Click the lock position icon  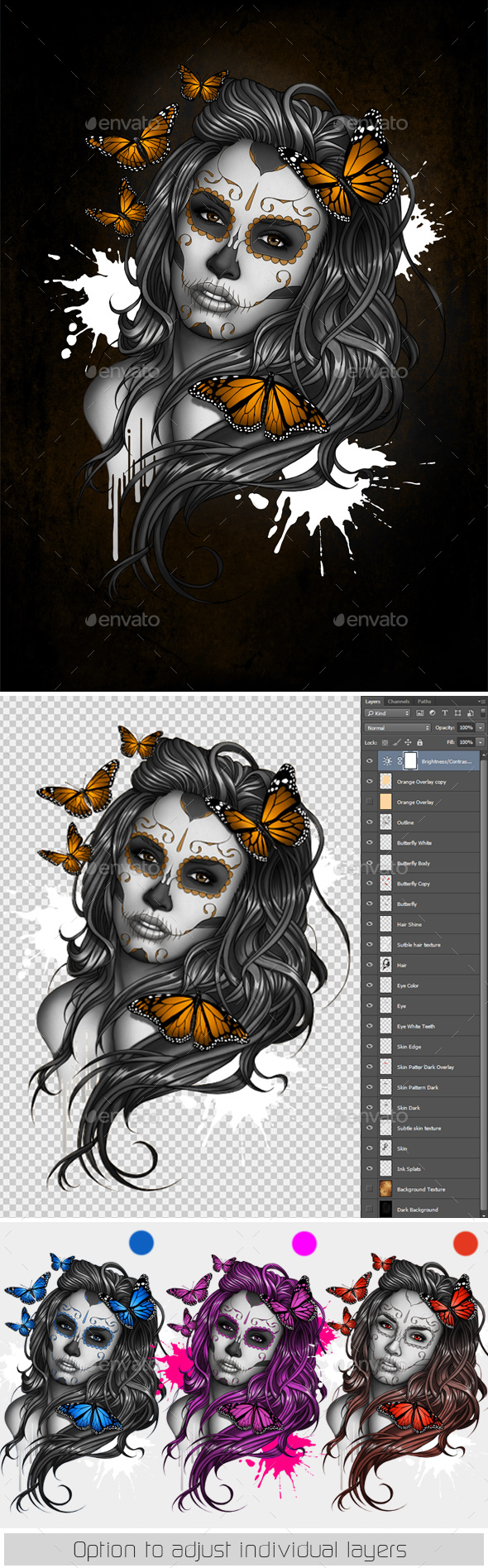408,742
